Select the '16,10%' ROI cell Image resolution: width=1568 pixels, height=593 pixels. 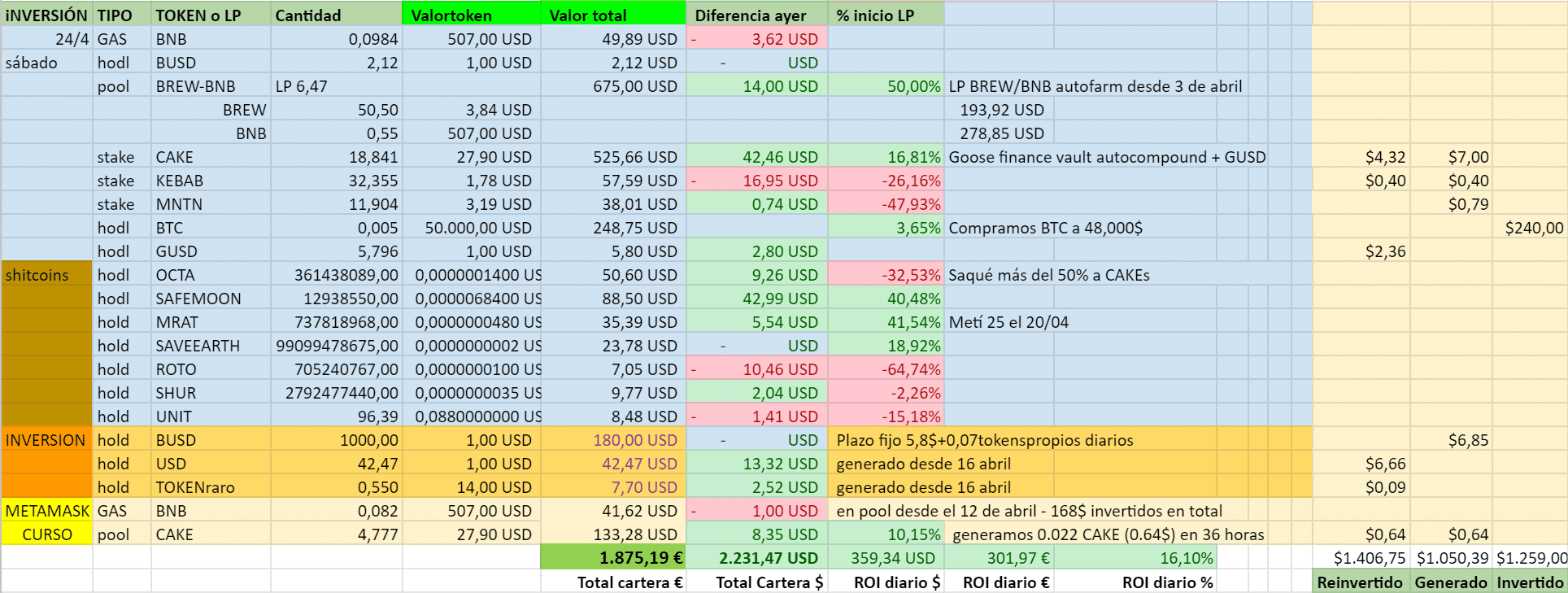(x=1135, y=557)
